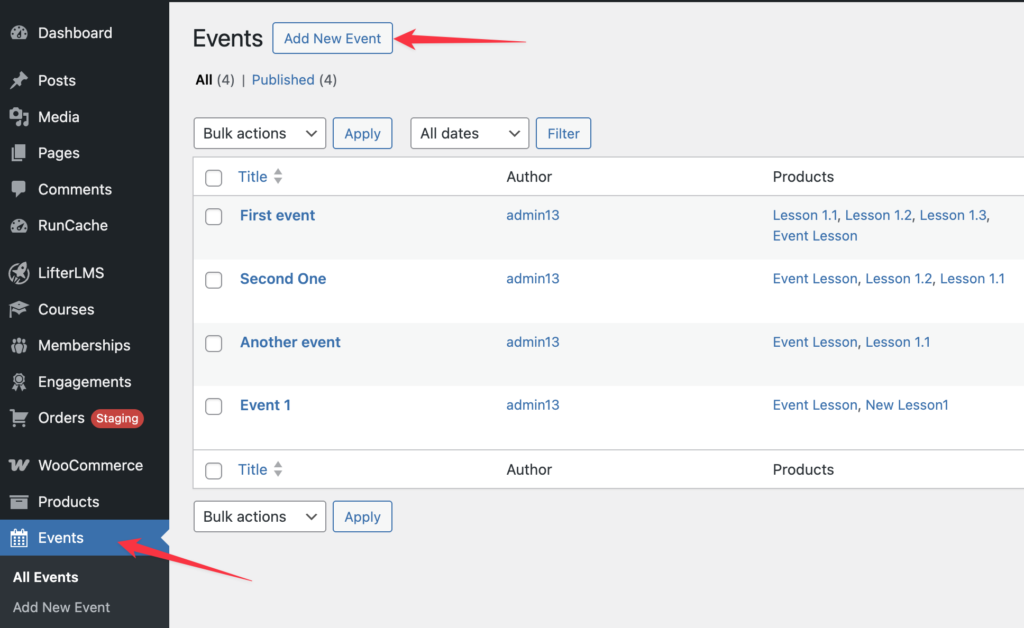Check the Second One row checkbox
This screenshot has width=1024, height=628.
(x=214, y=280)
